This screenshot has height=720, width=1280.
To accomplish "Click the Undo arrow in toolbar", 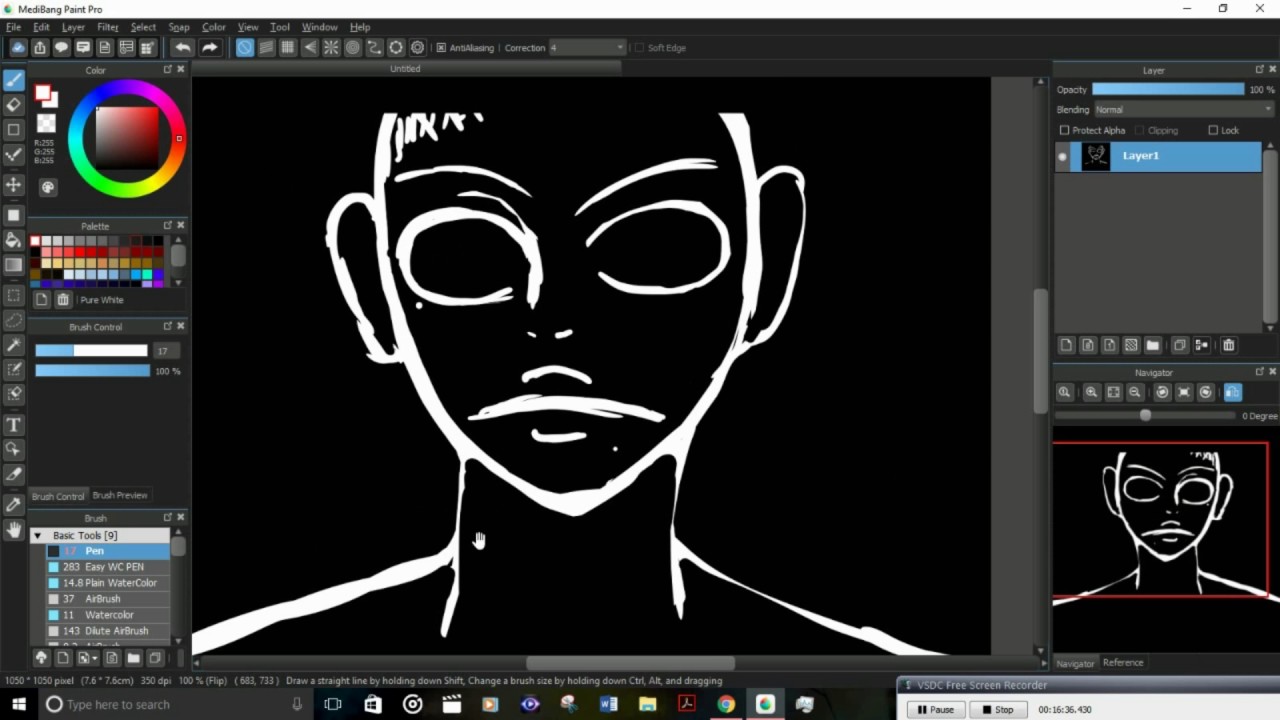I will point(182,47).
